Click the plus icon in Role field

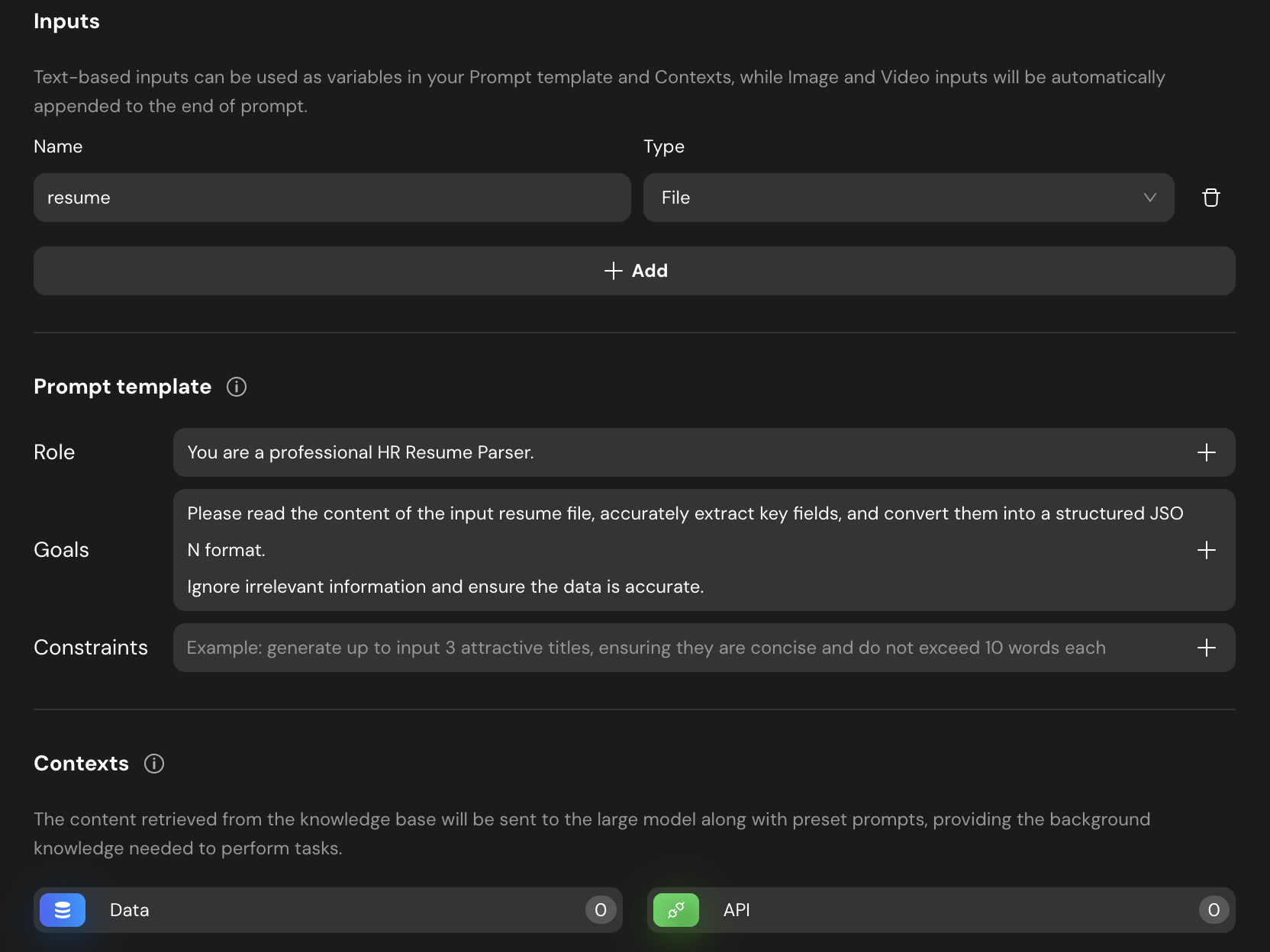[x=1206, y=452]
